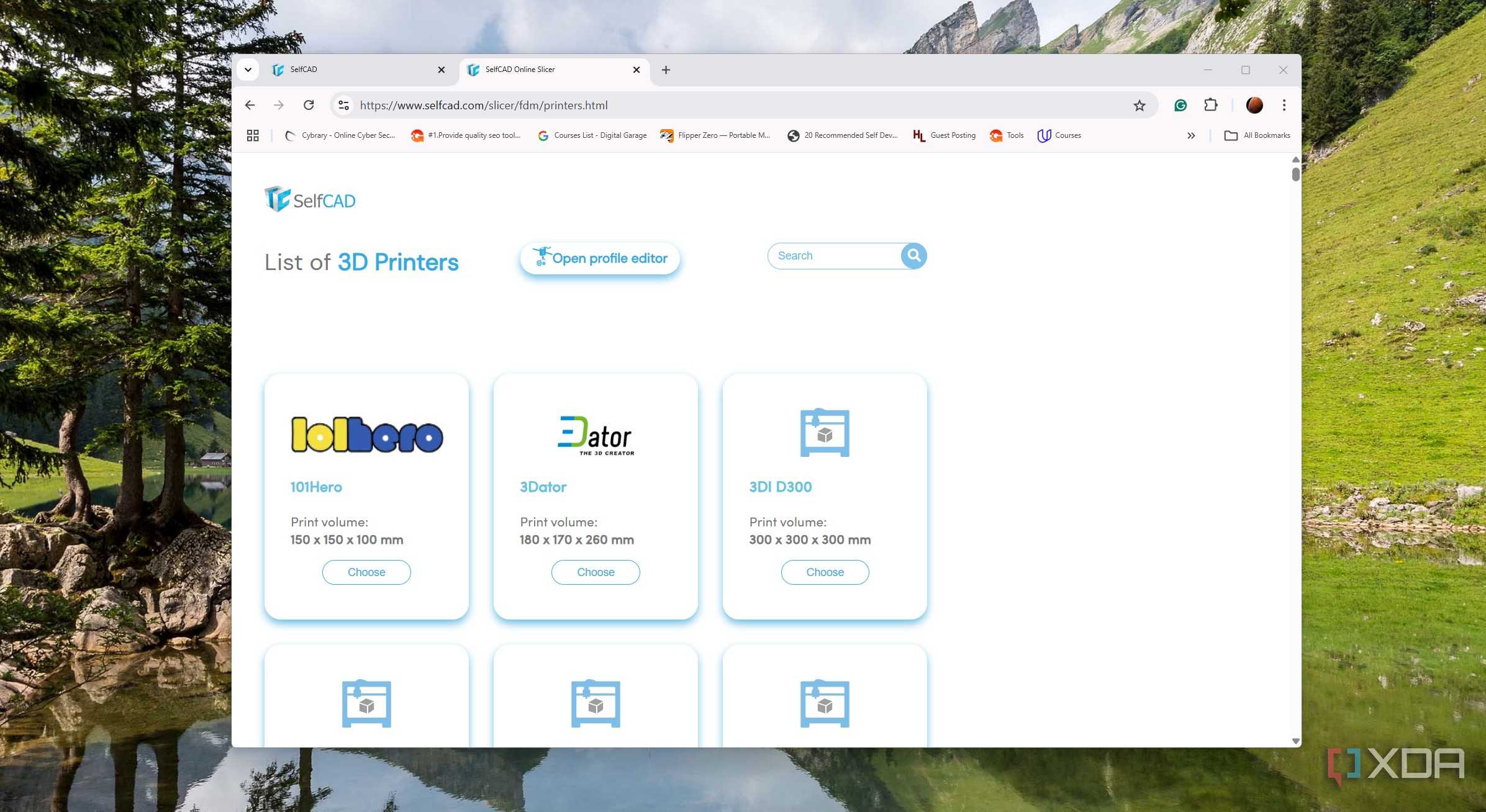Maximize the browser window
Viewport: 1486px width, 812px height.
[x=1245, y=70]
